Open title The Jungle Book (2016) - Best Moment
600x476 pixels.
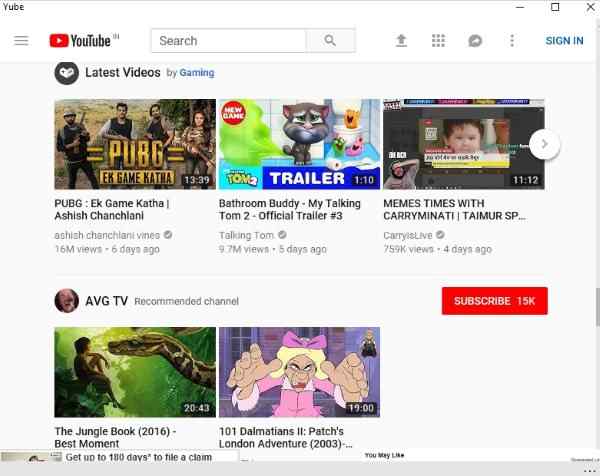tap(115, 437)
